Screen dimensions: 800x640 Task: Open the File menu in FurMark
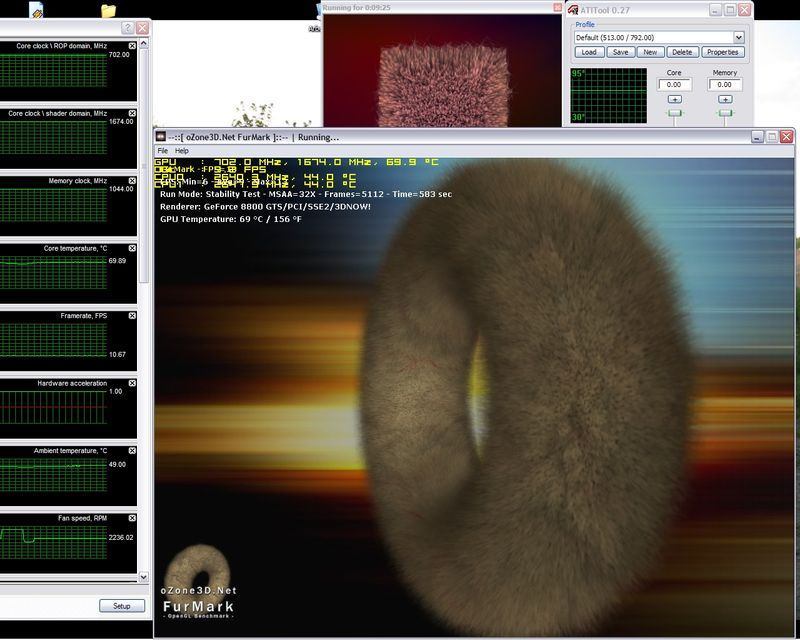163,151
